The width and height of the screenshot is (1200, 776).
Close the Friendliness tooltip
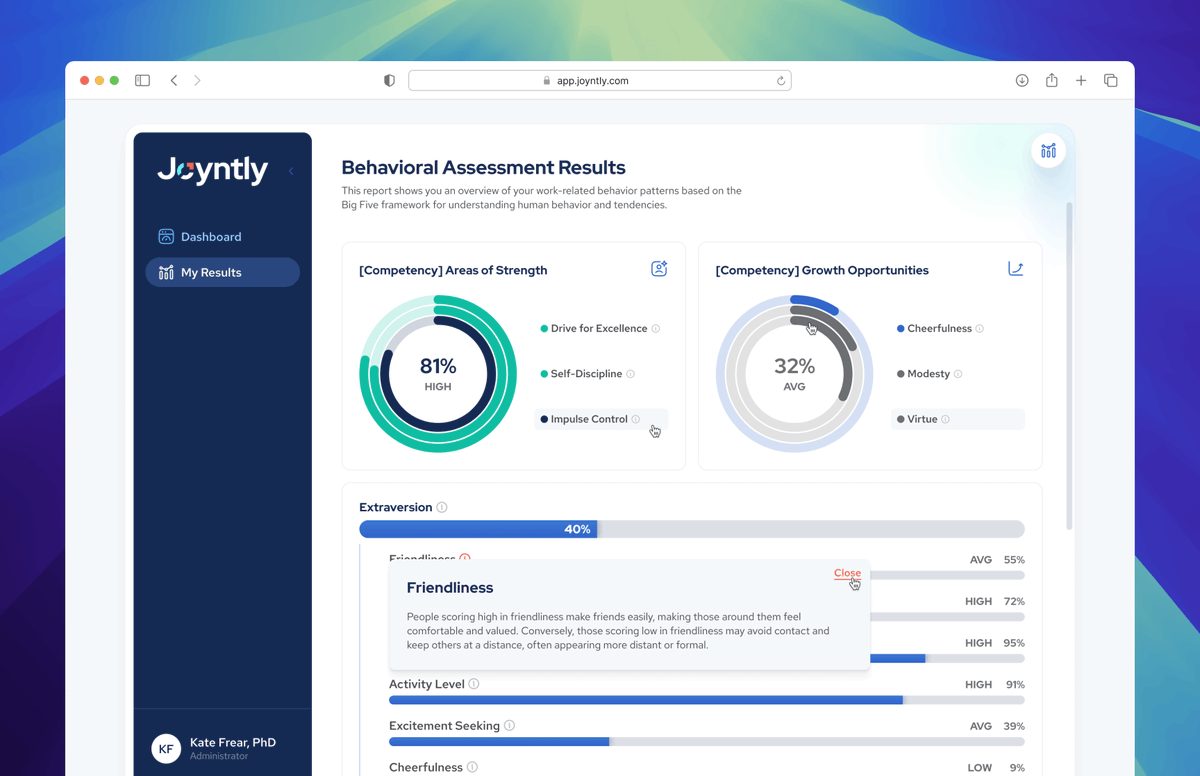pyautogui.click(x=847, y=573)
